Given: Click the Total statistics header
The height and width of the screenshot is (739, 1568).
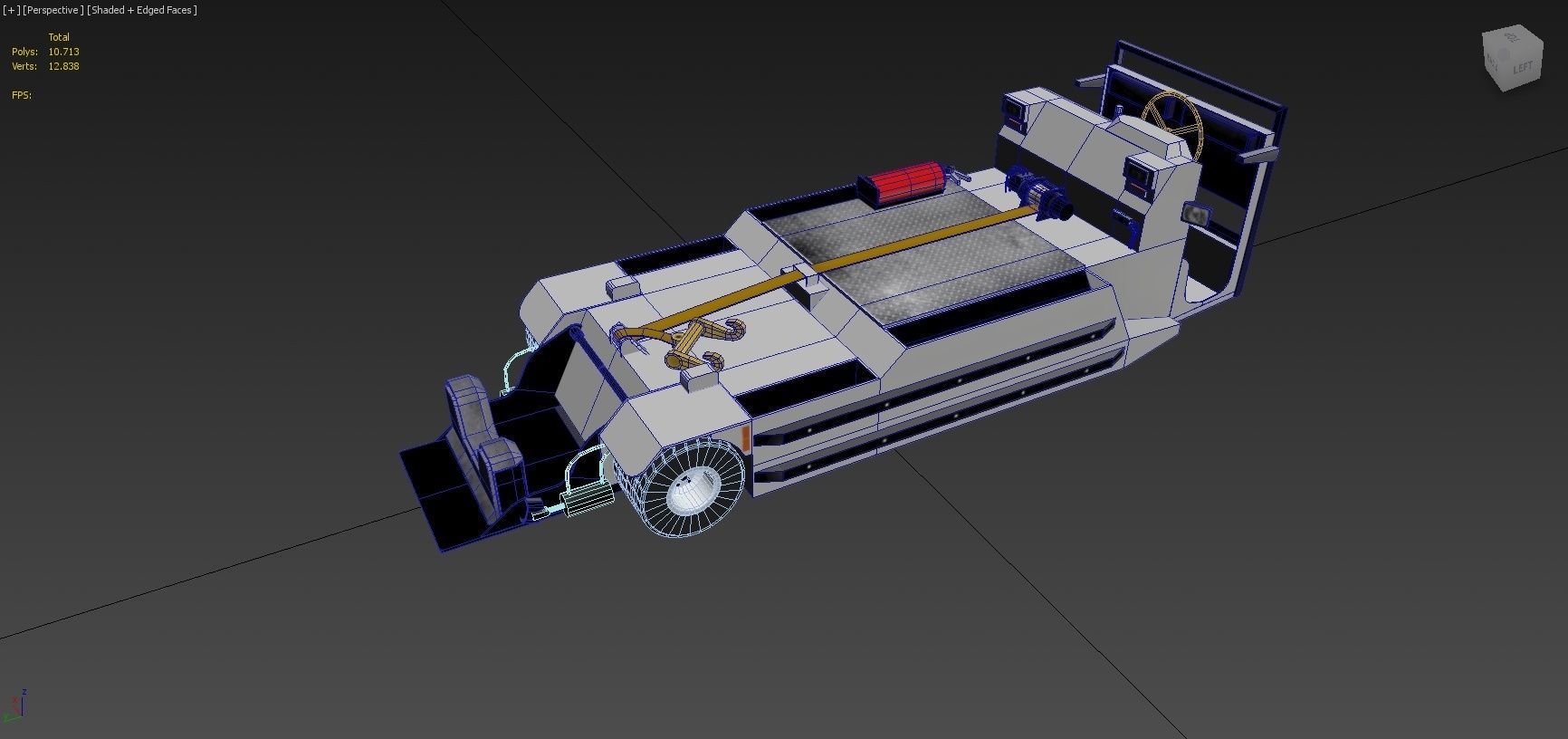Looking at the screenshot, I should (x=59, y=37).
